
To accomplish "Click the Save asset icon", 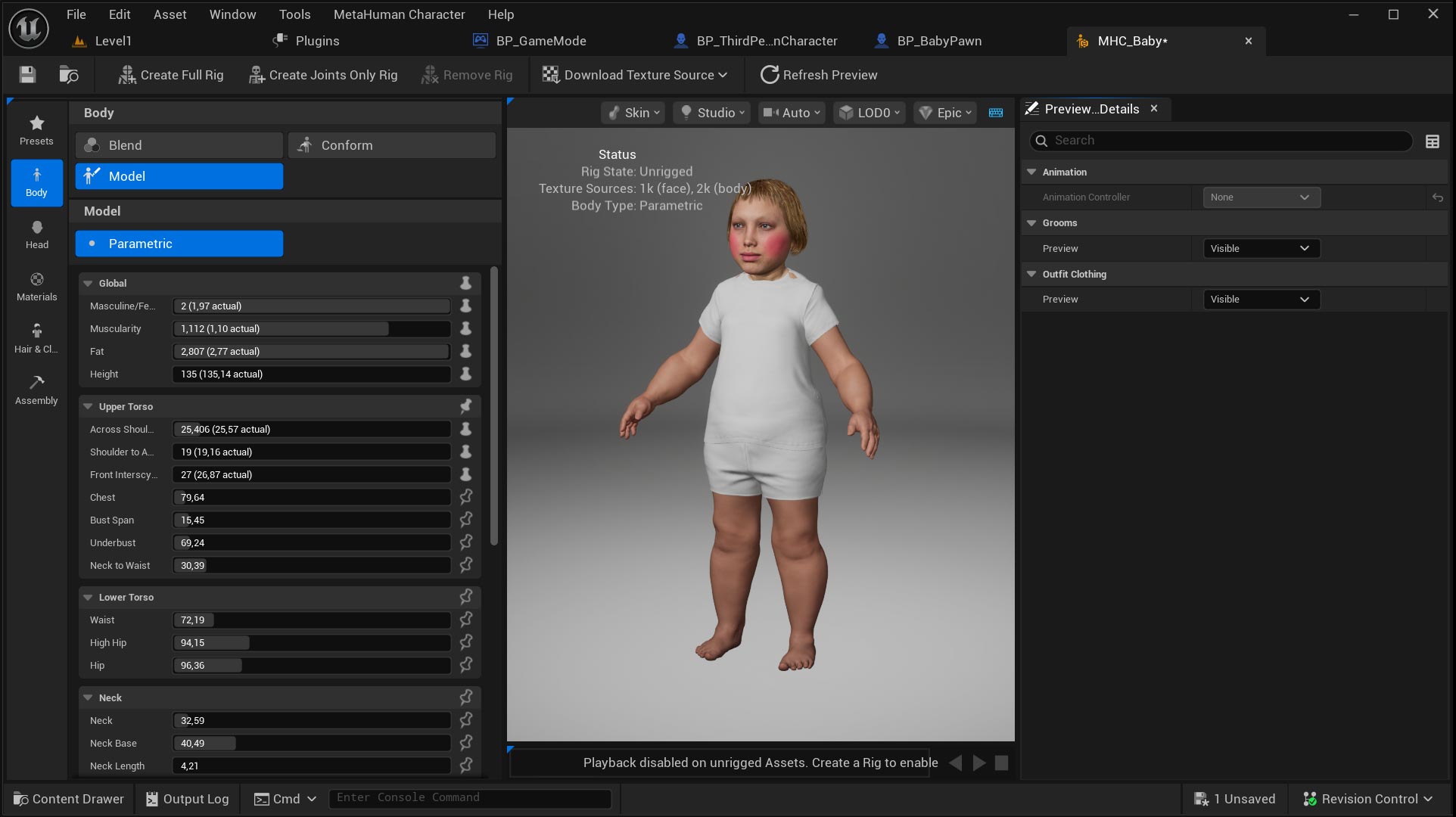I will (x=27, y=74).
